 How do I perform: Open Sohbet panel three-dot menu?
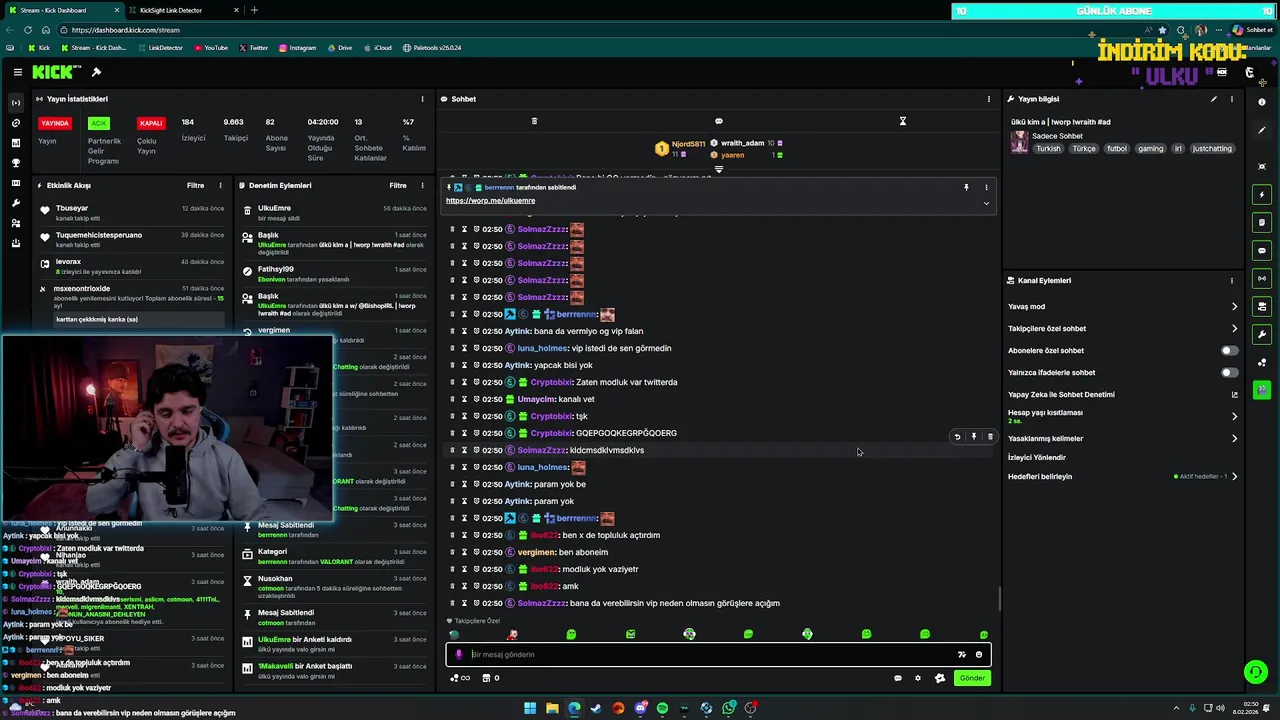coord(989,99)
